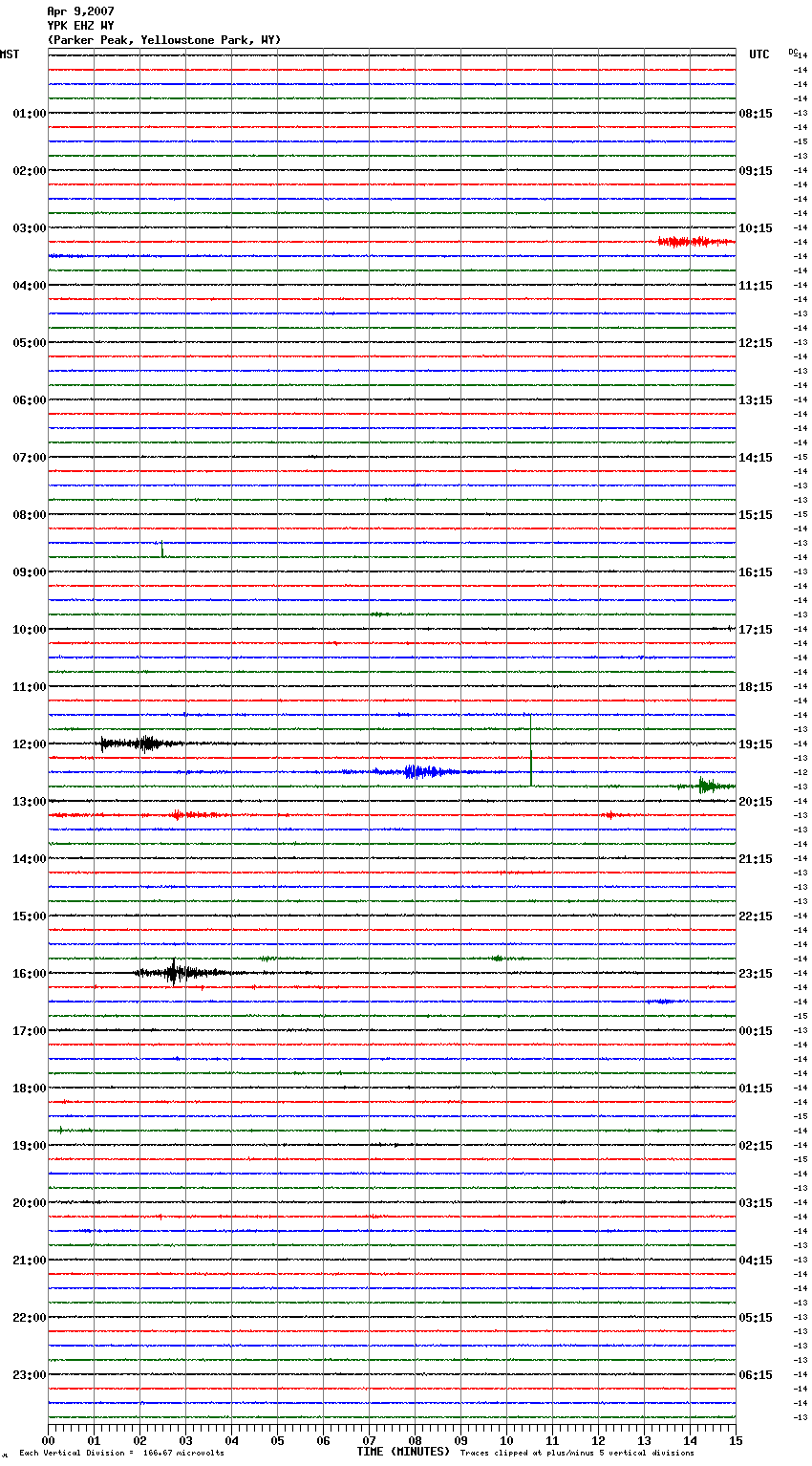Click the '06' minute tick label

tap(324, 1440)
